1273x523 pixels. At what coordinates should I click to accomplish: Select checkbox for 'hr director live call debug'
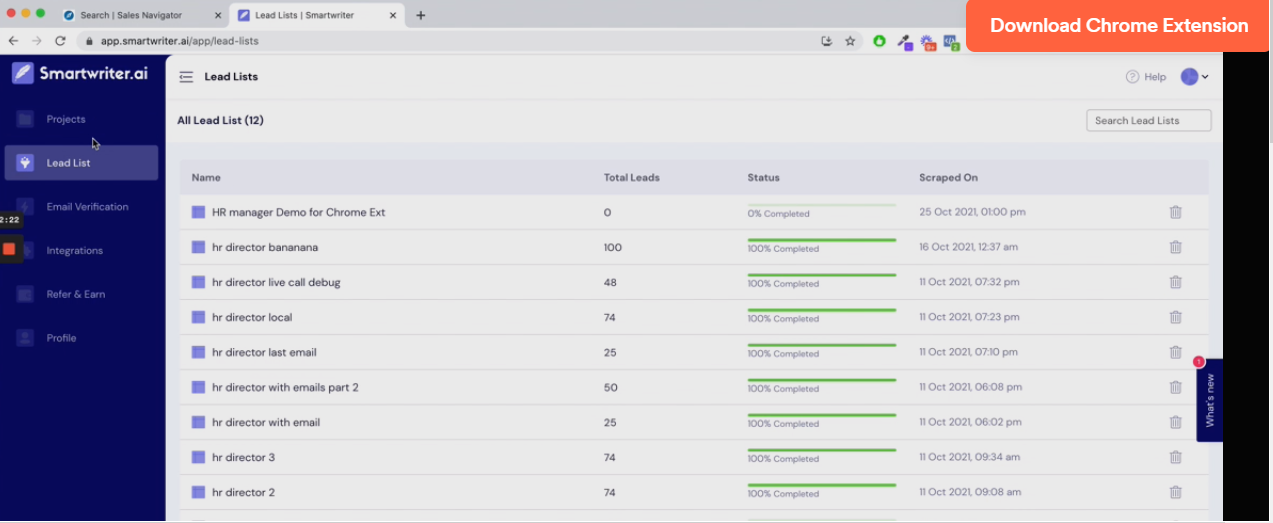pyautogui.click(x=198, y=282)
